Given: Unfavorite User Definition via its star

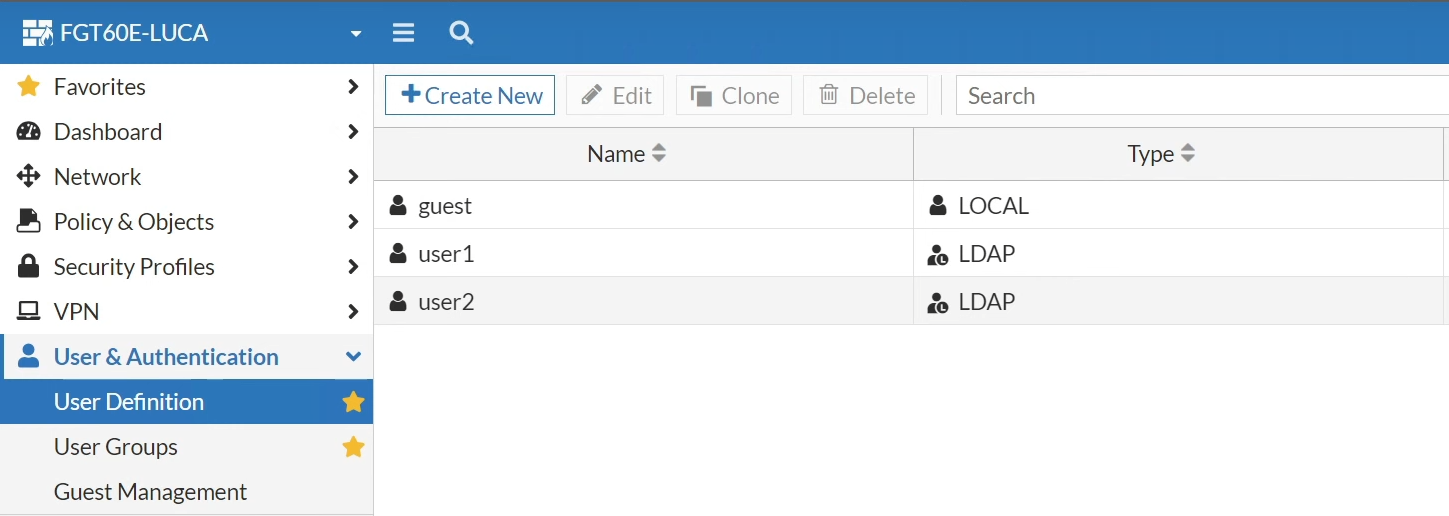Looking at the screenshot, I should (x=353, y=402).
